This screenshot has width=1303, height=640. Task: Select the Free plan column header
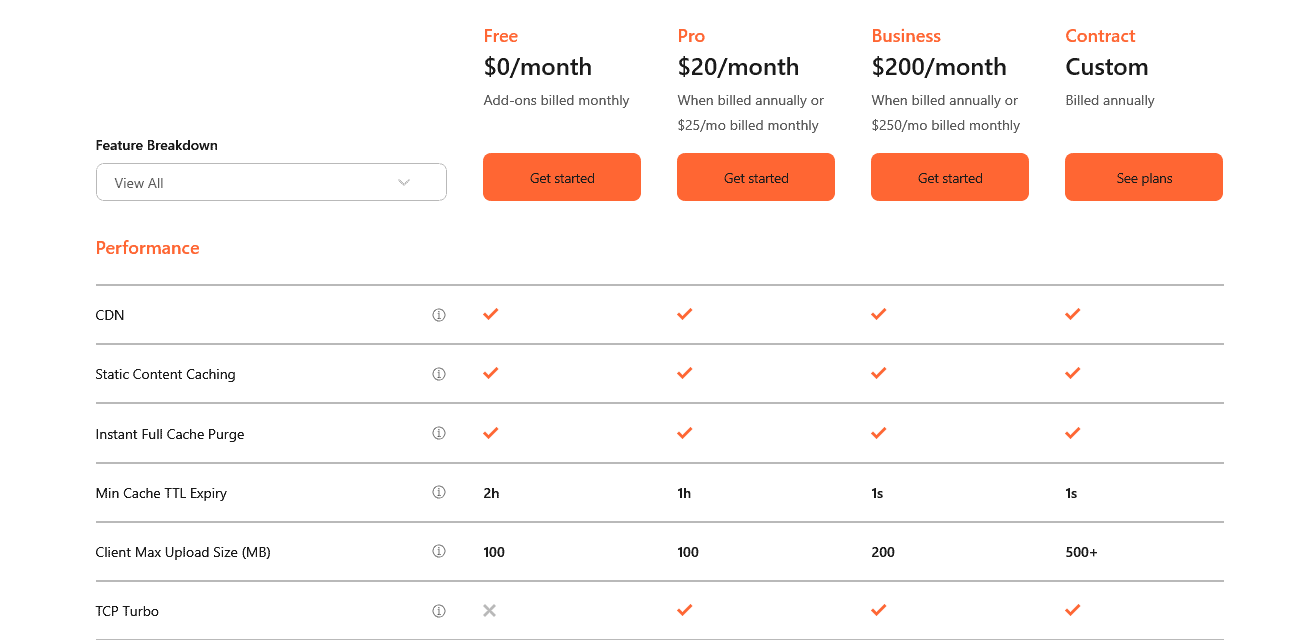pos(500,35)
